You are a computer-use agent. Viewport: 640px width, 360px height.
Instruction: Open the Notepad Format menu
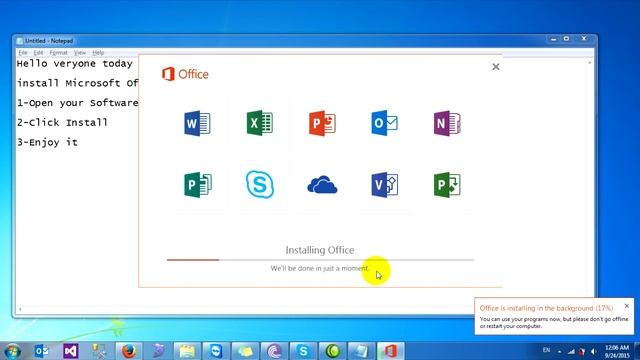(58, 53)
